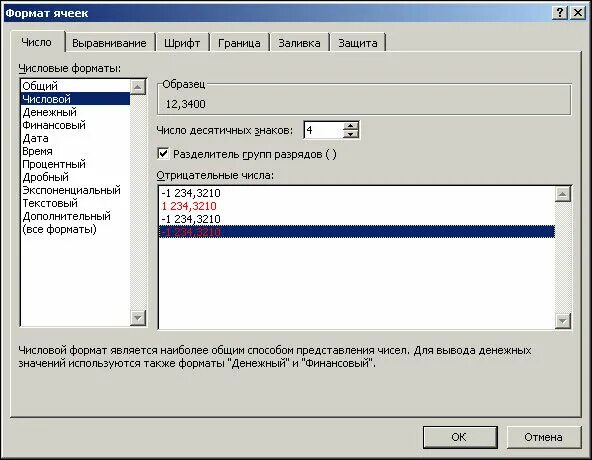Switch to the Граница tab
This screenshot has height=460, width=592.
click(x=239, y=43)
